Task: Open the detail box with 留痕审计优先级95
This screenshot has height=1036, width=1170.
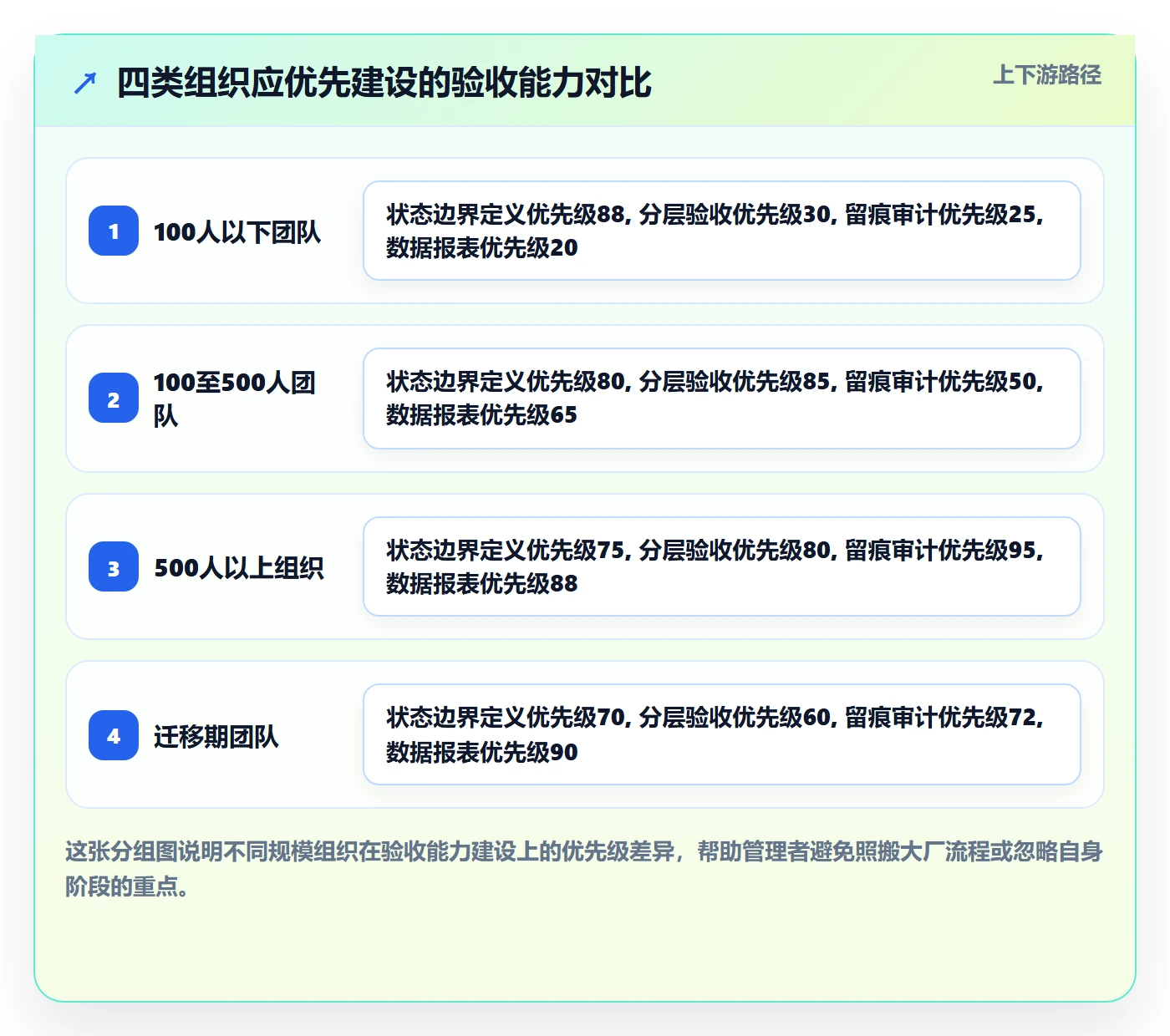Action: point(722,566)
